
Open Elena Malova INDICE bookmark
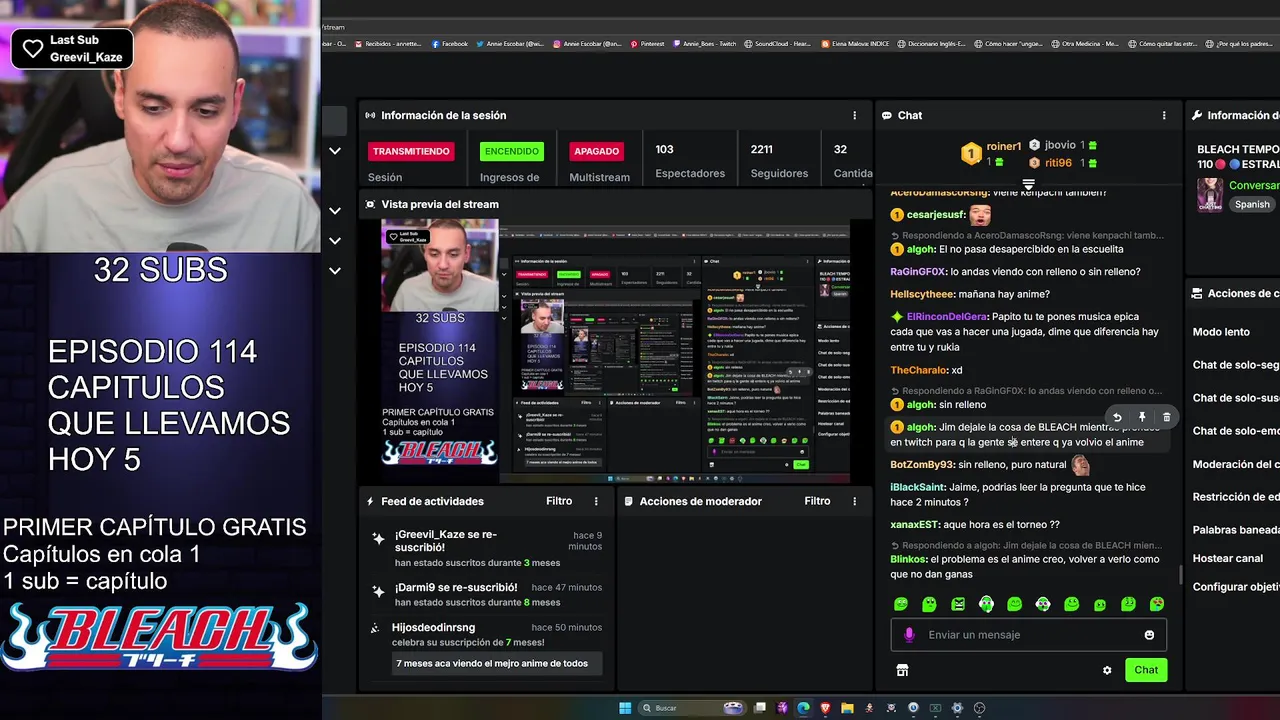[x=855, y=44]
